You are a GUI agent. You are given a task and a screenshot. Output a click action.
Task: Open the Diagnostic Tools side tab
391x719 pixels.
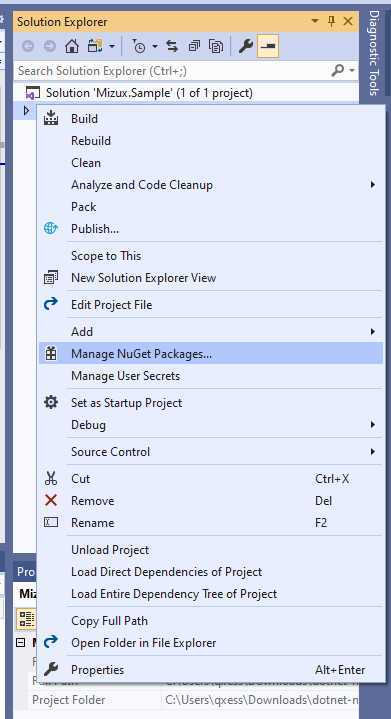pyautogui.click(x=374, y=53)
